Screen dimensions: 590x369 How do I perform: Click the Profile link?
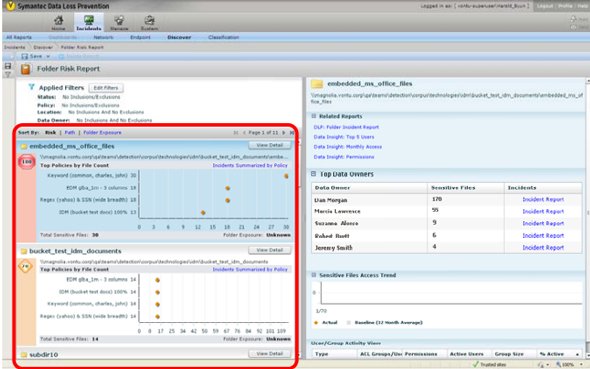(565, 6)
